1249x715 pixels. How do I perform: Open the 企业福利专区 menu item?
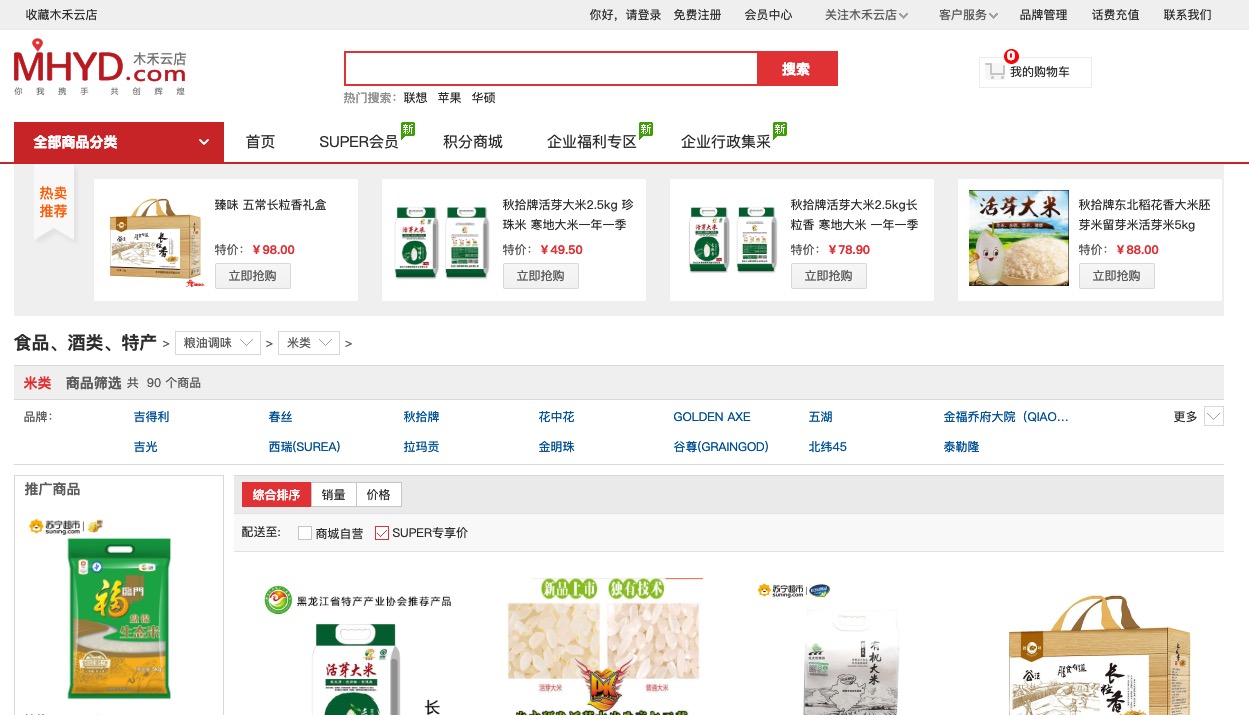tap(592, 142)
